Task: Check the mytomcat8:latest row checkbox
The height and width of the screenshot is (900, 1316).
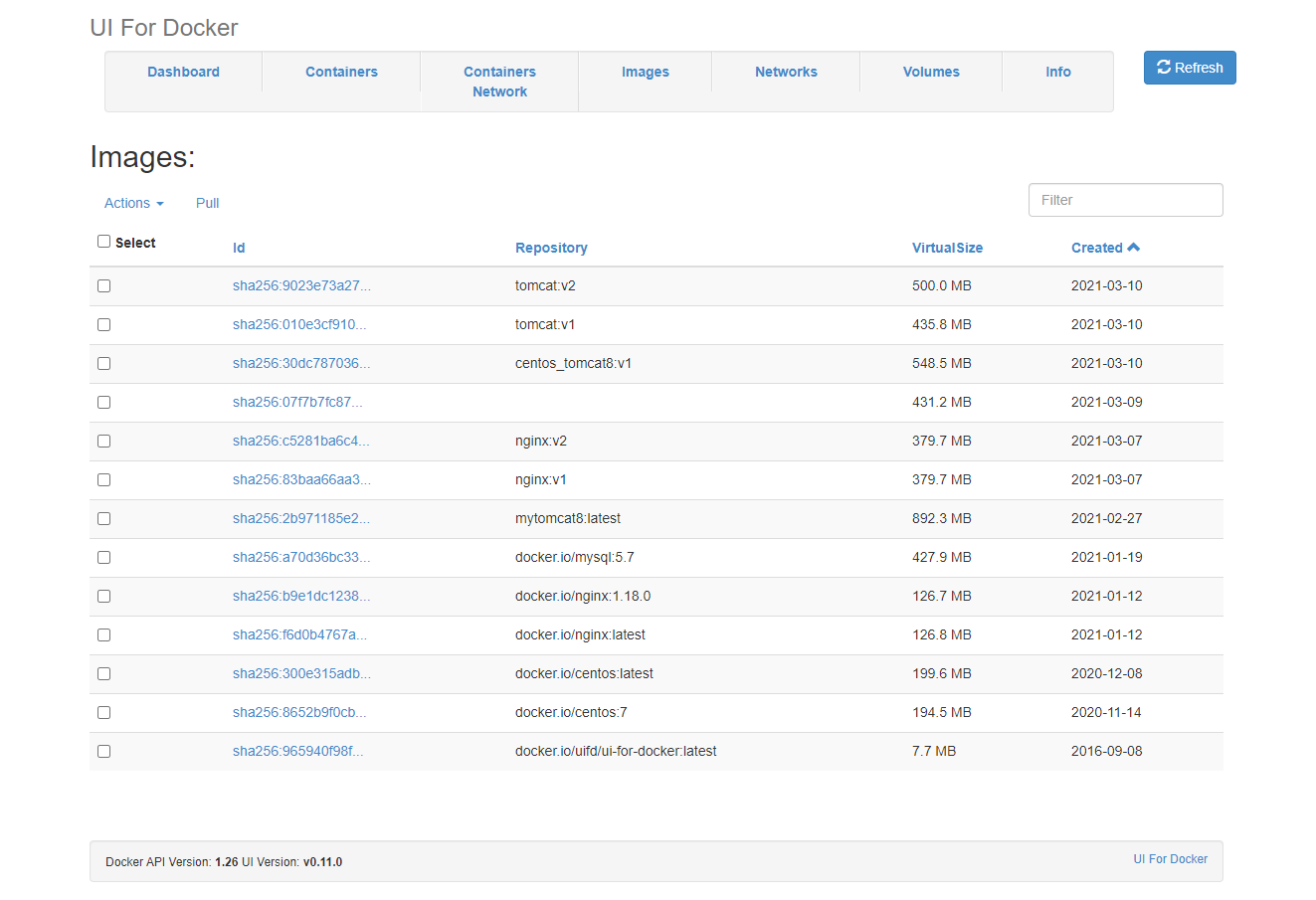Action: (x=103, y=519)
